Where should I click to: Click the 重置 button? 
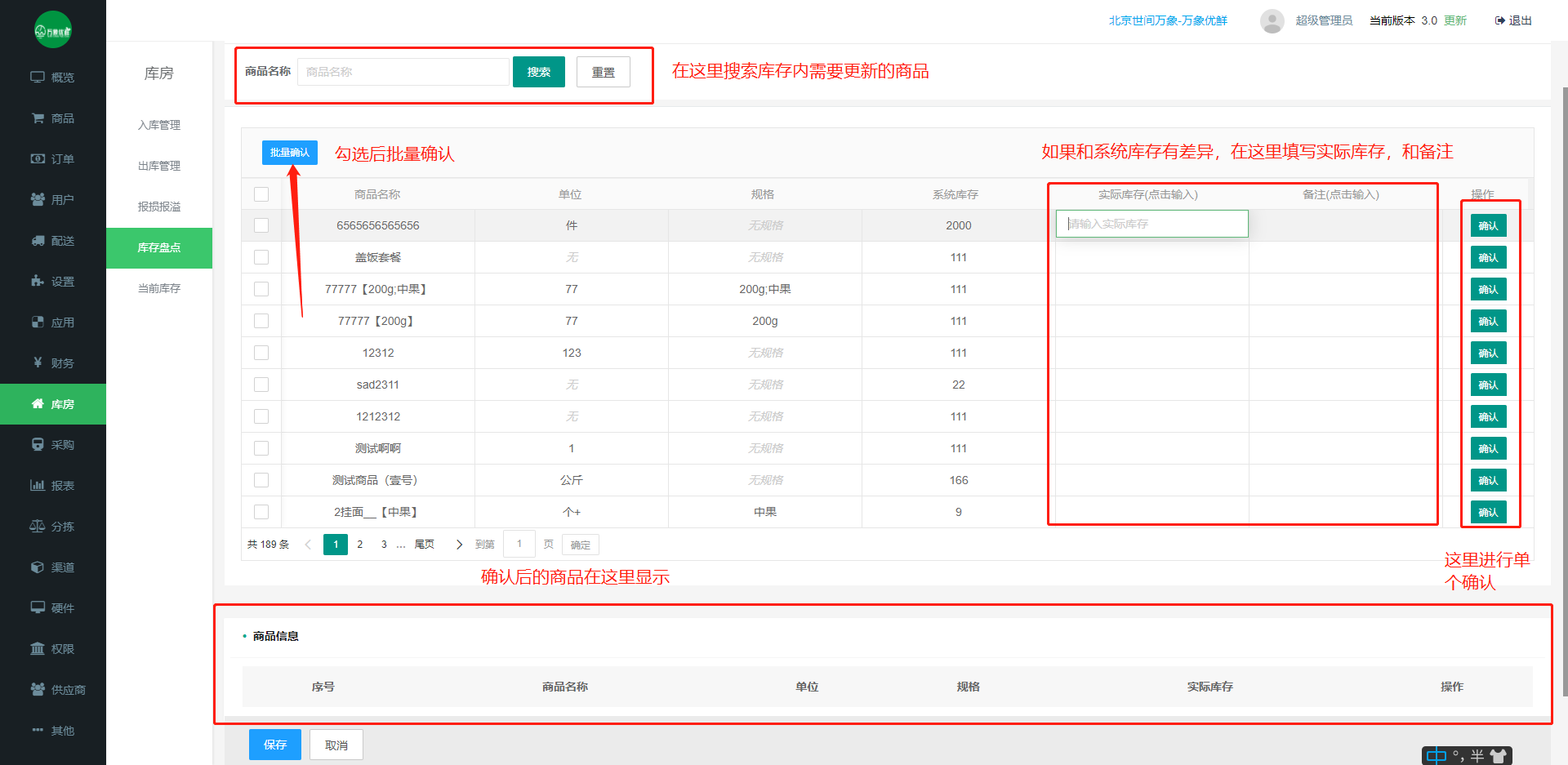coord(604,72)
